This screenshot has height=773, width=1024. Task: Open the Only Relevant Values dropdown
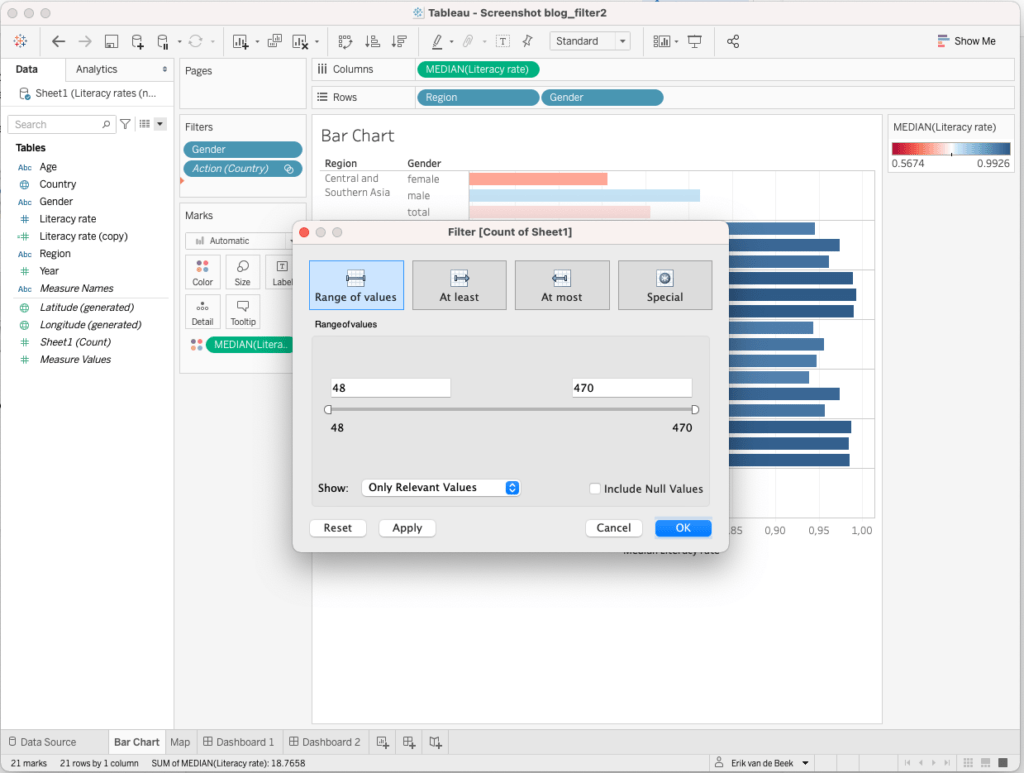(440, 488)
